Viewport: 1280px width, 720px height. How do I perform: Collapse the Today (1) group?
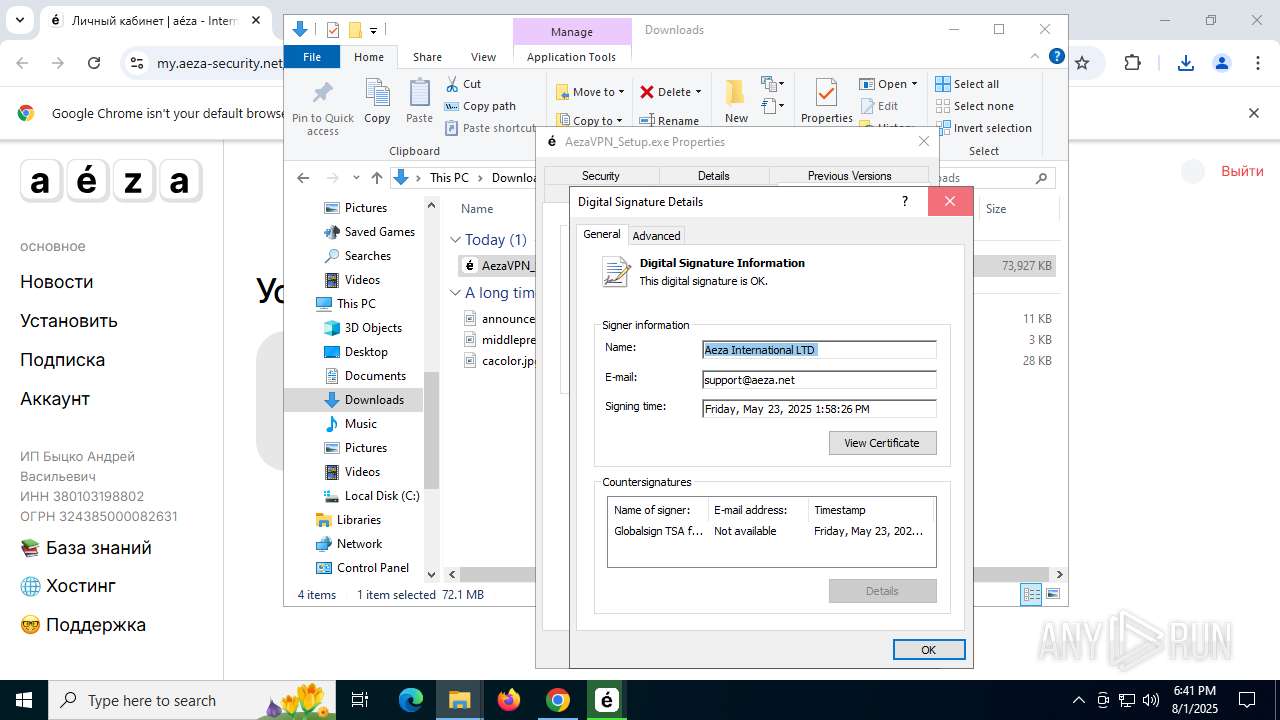pyautogui.click(x=456, y=240)
